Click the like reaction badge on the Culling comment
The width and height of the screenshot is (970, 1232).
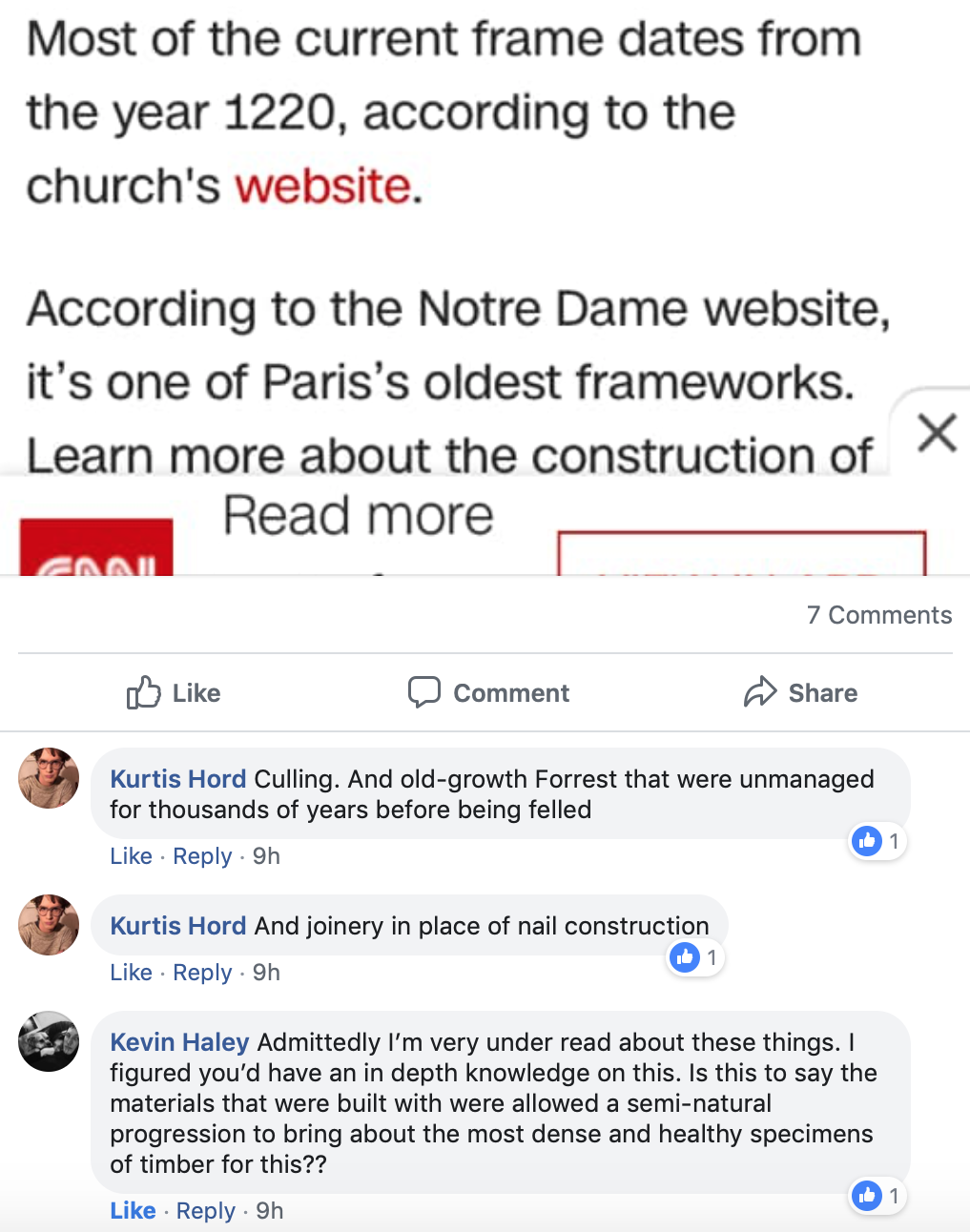[x=876, y=841]
